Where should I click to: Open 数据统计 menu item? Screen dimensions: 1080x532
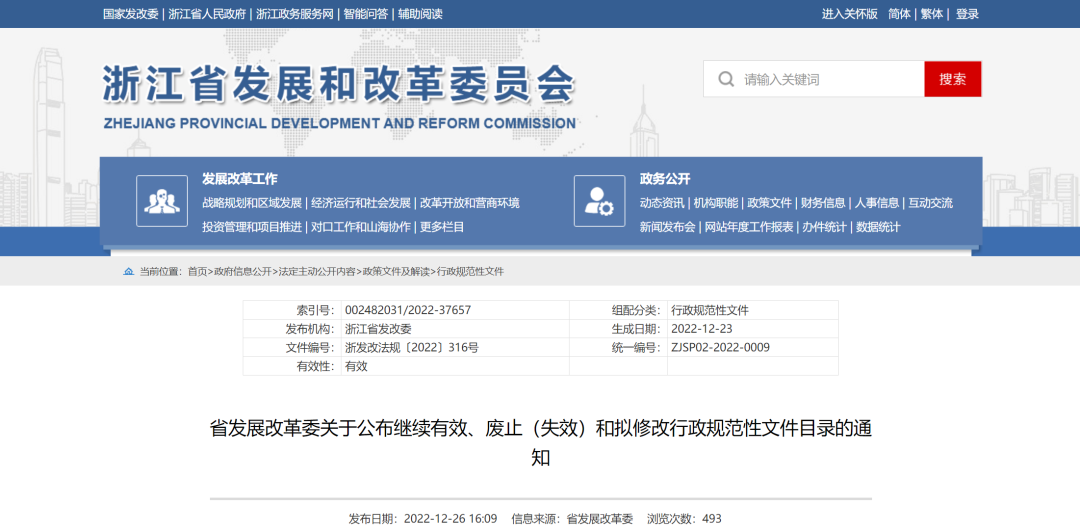(878, 227)
